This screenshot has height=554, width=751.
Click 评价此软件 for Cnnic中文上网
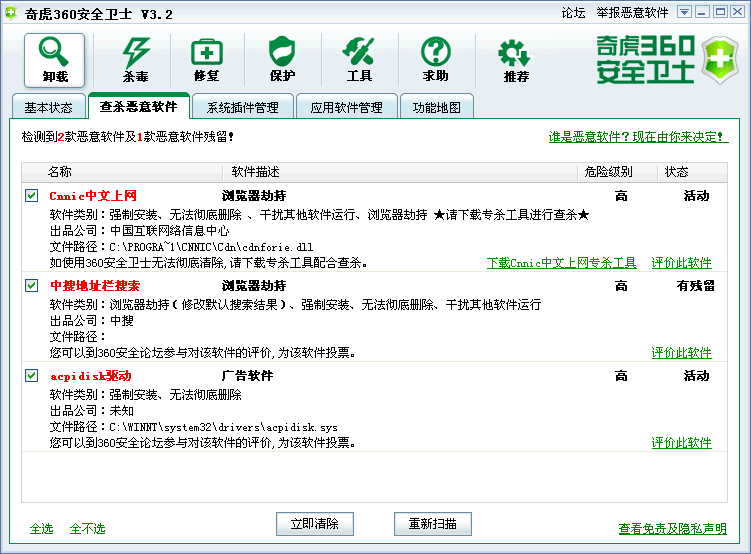[x=681, y=263]
